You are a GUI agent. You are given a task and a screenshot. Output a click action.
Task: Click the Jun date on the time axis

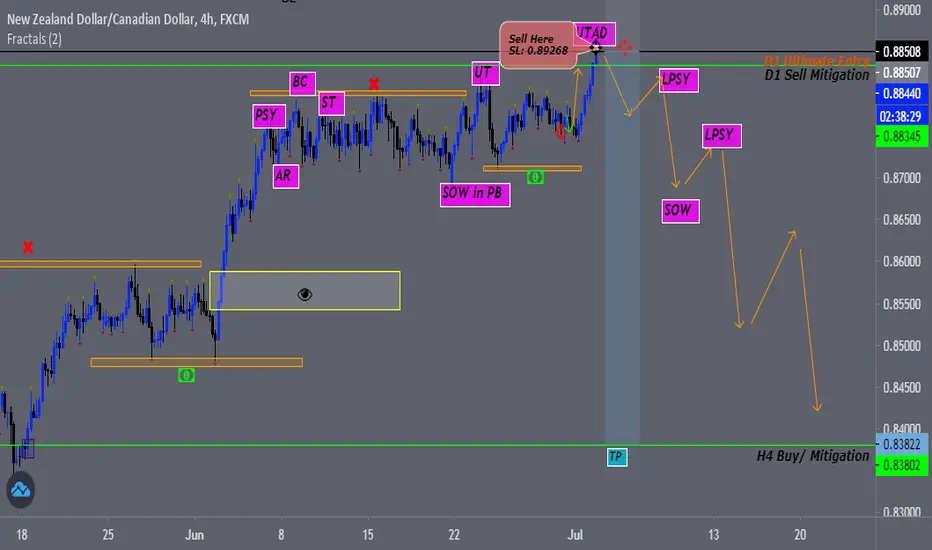pos(194,535)
